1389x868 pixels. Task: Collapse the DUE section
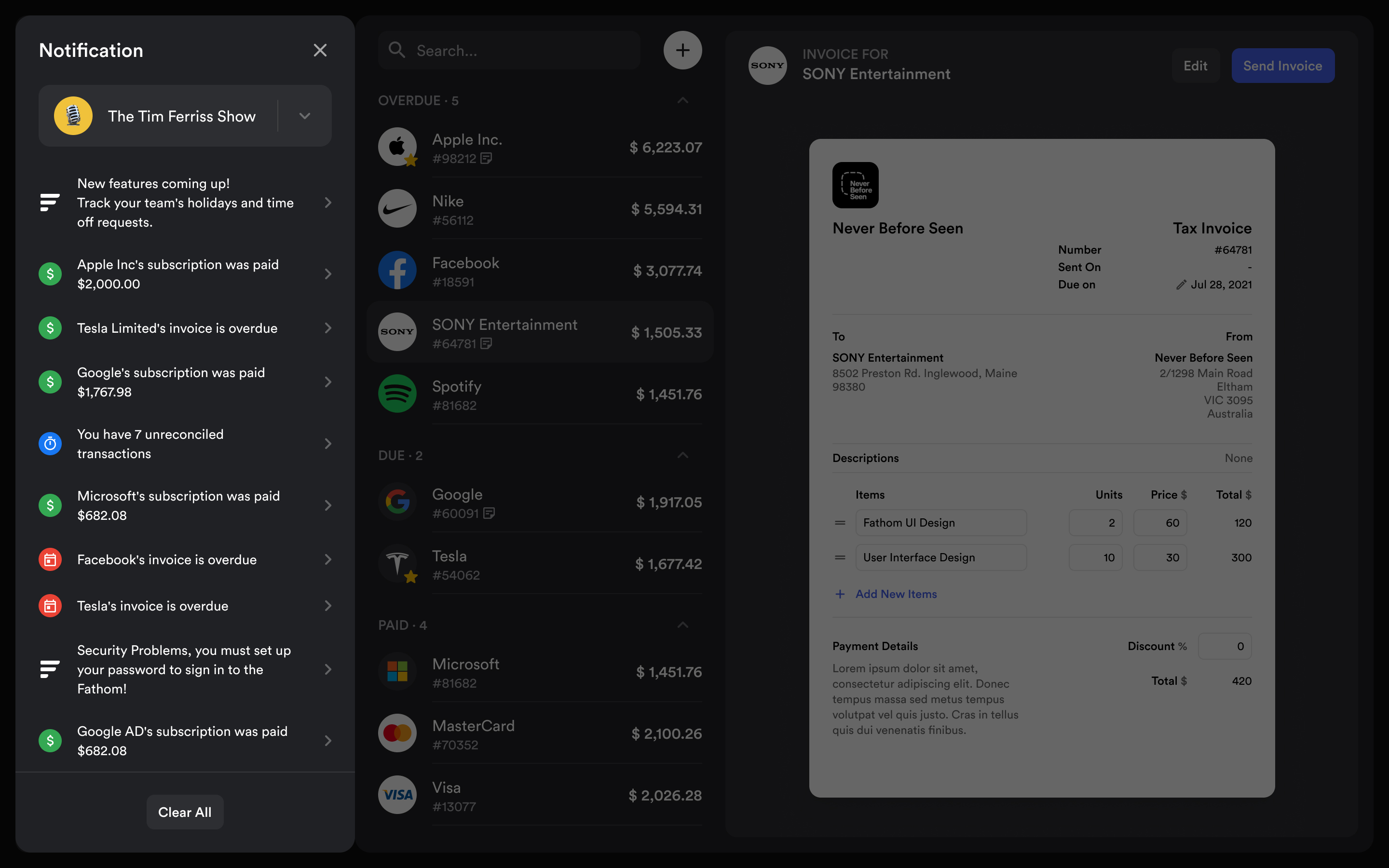click(682, 455)
